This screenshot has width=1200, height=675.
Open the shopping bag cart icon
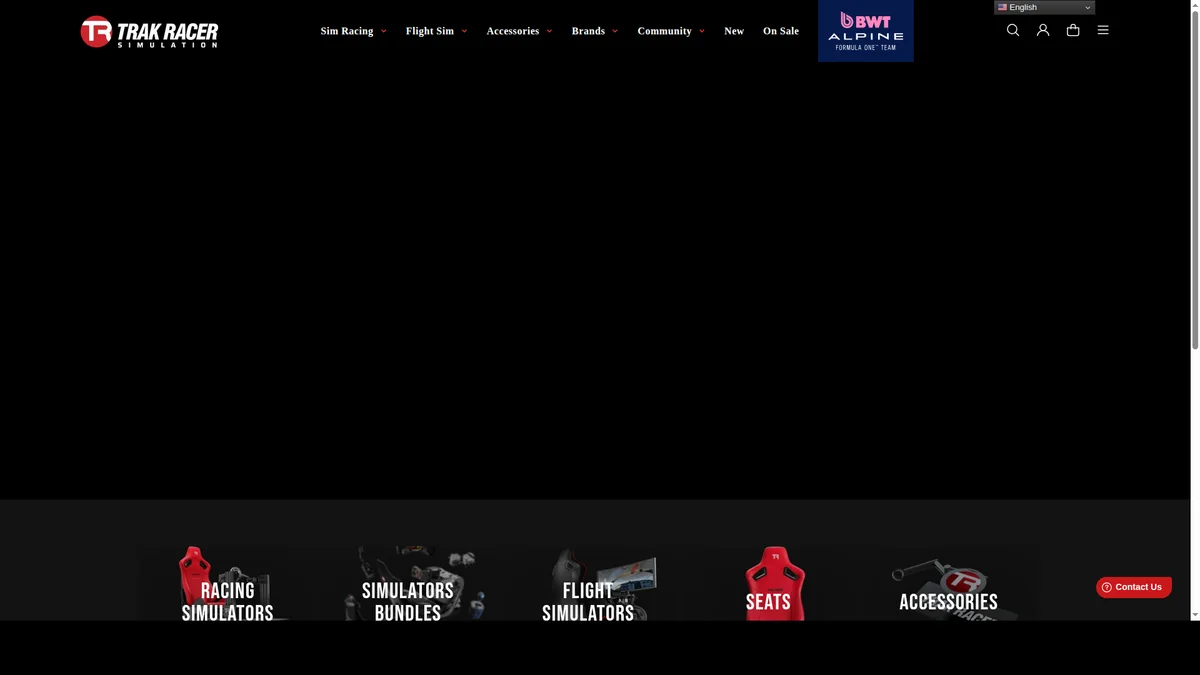pyautogui.click(x=1073, y=30)
